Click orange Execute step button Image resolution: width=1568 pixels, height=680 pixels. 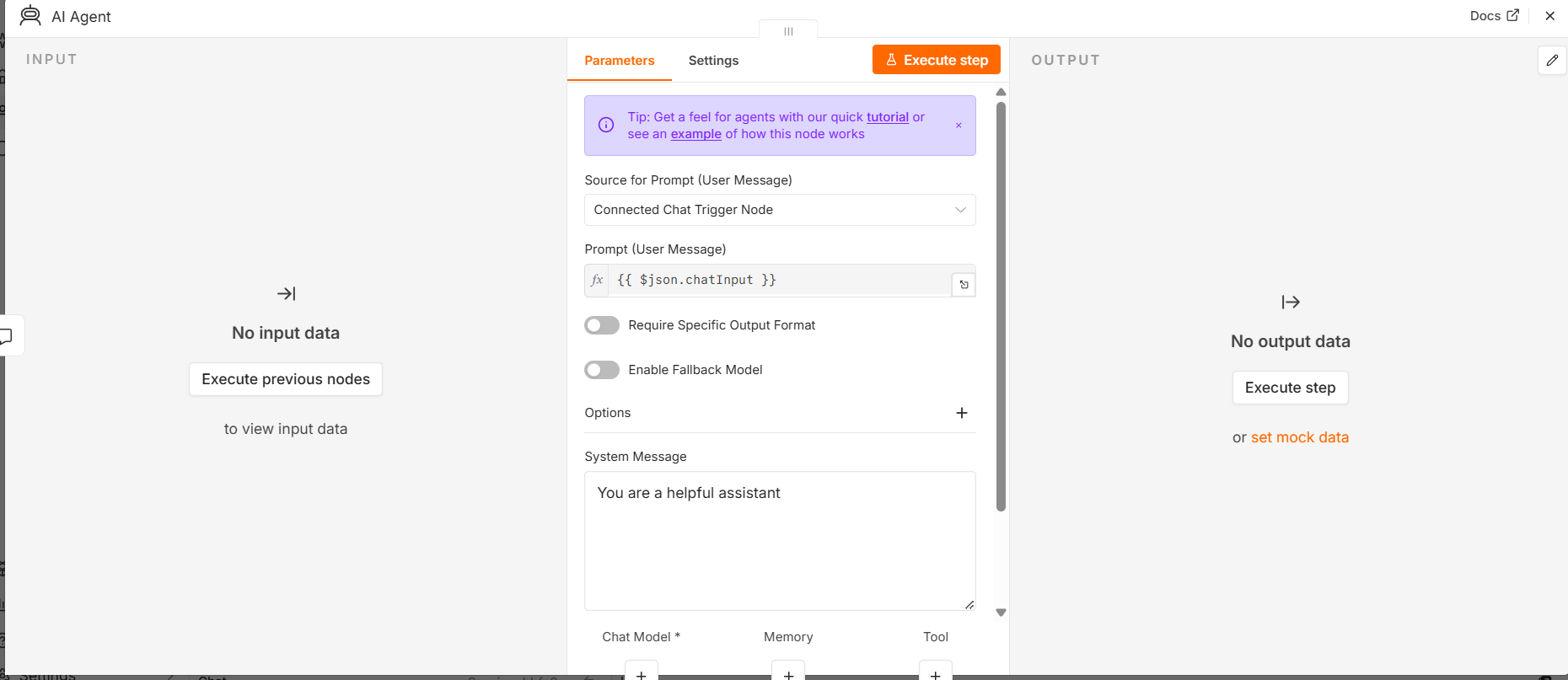pyautogui.click(x=937, y=60)
